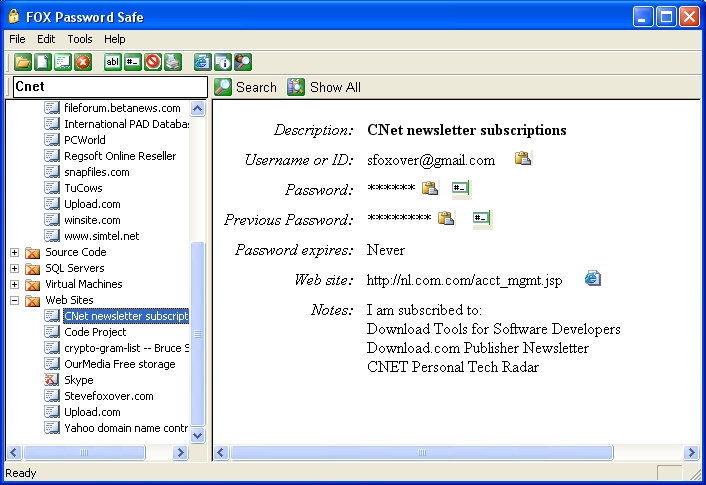The width and height of the screenshot is (706, 485).
Task: Copy the Previous Password via clipboard icon
Action: pos(446,218)
